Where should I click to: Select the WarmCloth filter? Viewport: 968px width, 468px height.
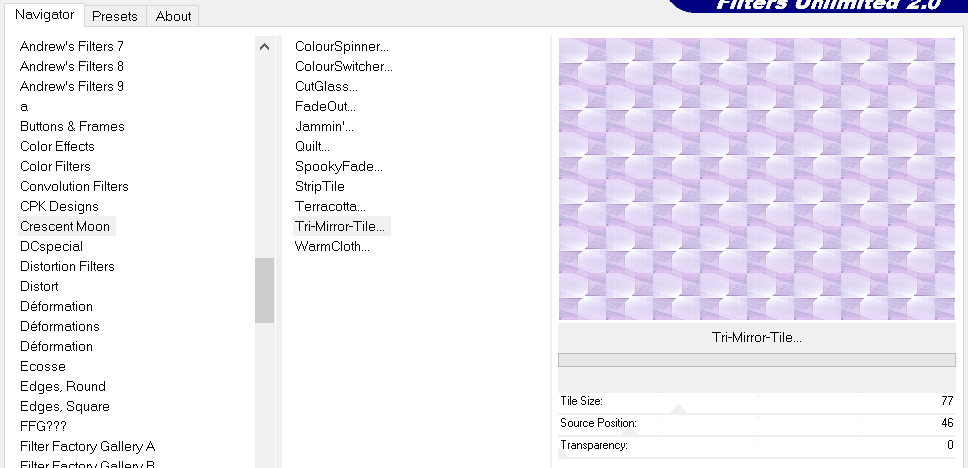(x=332, y=246)
